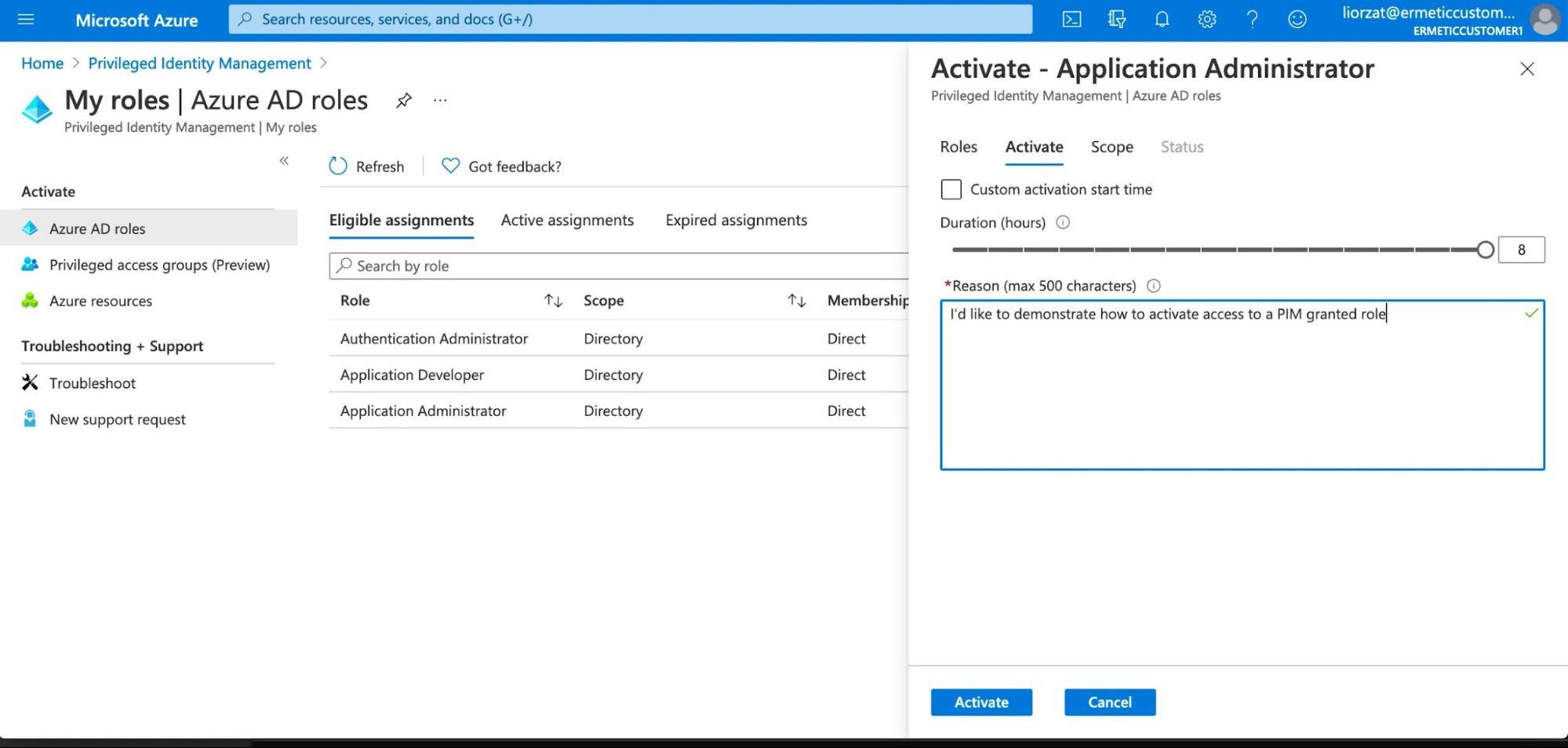Enable Custom activation start time checkbox
Viewport: 1568px width, 748px height.
pyautogui.click(x=951, y=189)
